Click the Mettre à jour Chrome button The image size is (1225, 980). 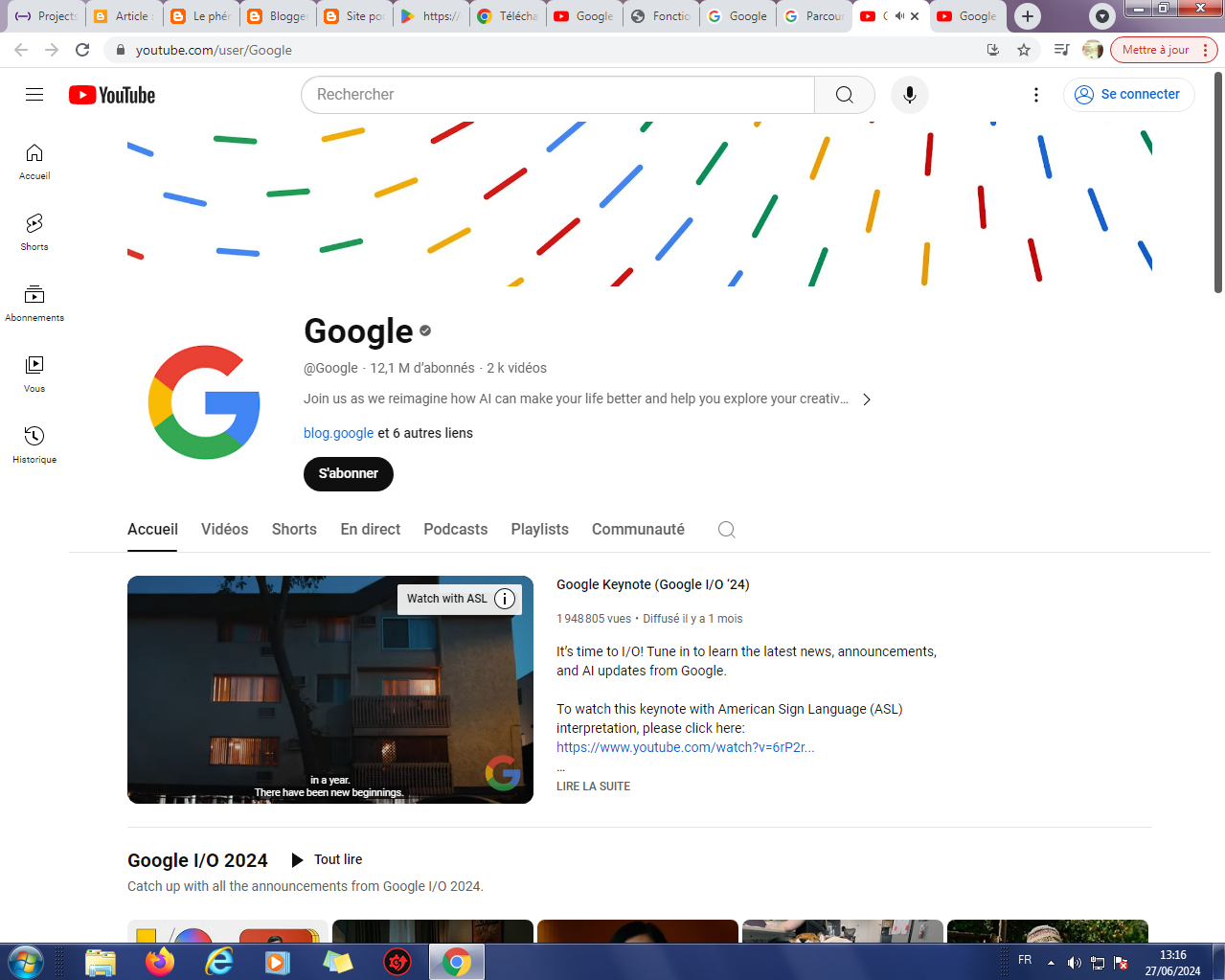[x=1164, y=50]
